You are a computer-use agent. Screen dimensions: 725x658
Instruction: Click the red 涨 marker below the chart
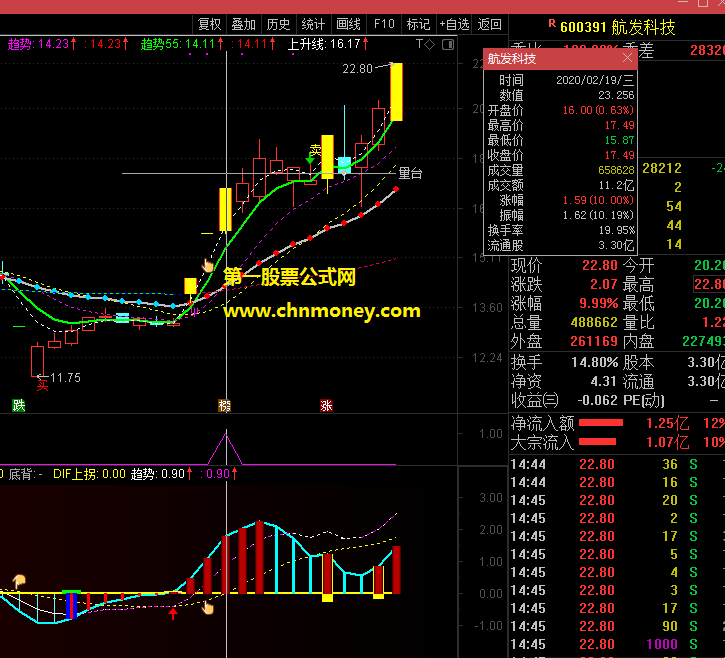click(x=326, y=406)
